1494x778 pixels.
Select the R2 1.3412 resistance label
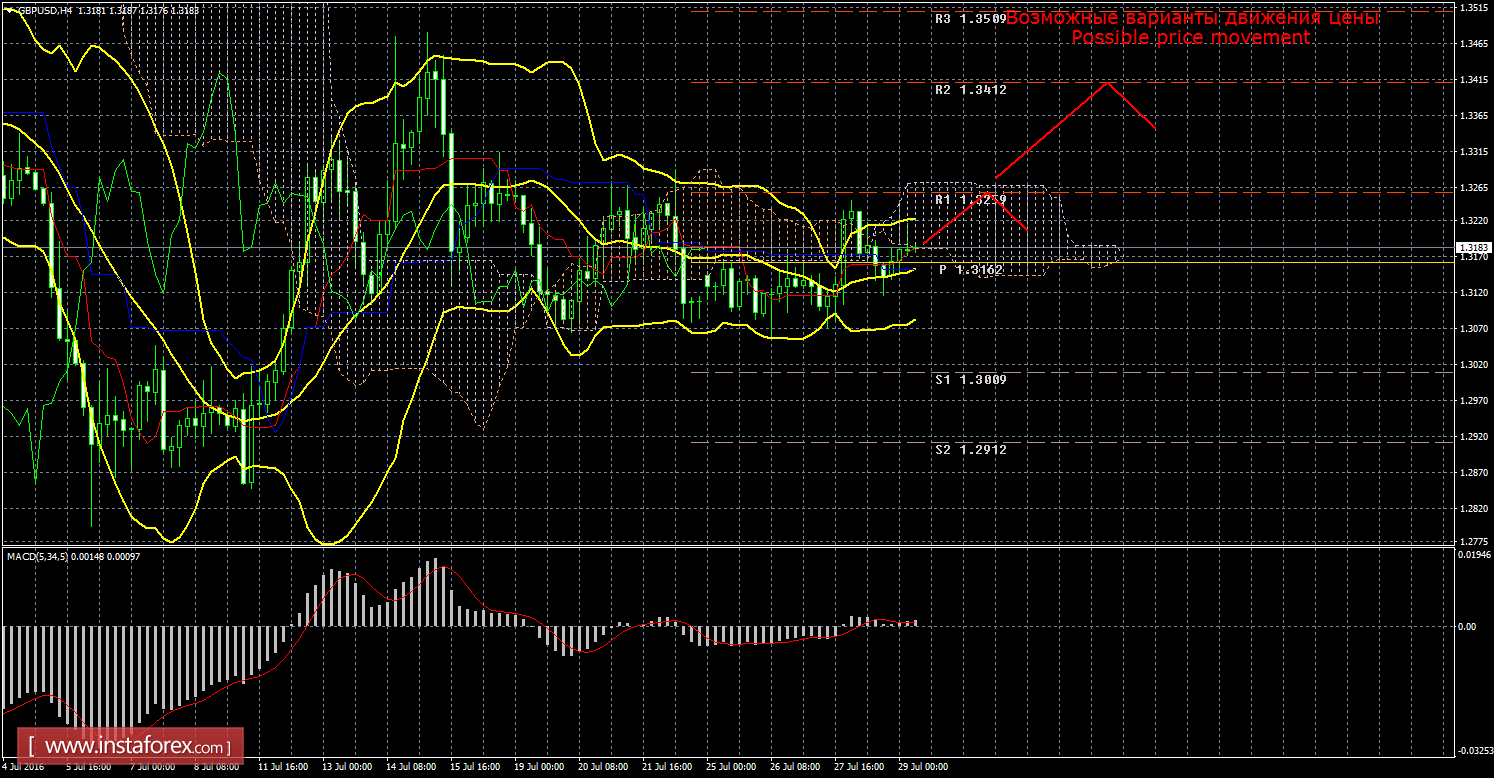[x=970, y=90]
